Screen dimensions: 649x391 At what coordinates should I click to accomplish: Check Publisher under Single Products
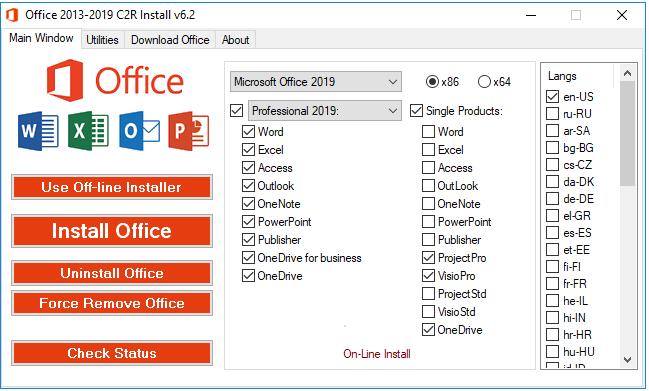coord(428,240)
